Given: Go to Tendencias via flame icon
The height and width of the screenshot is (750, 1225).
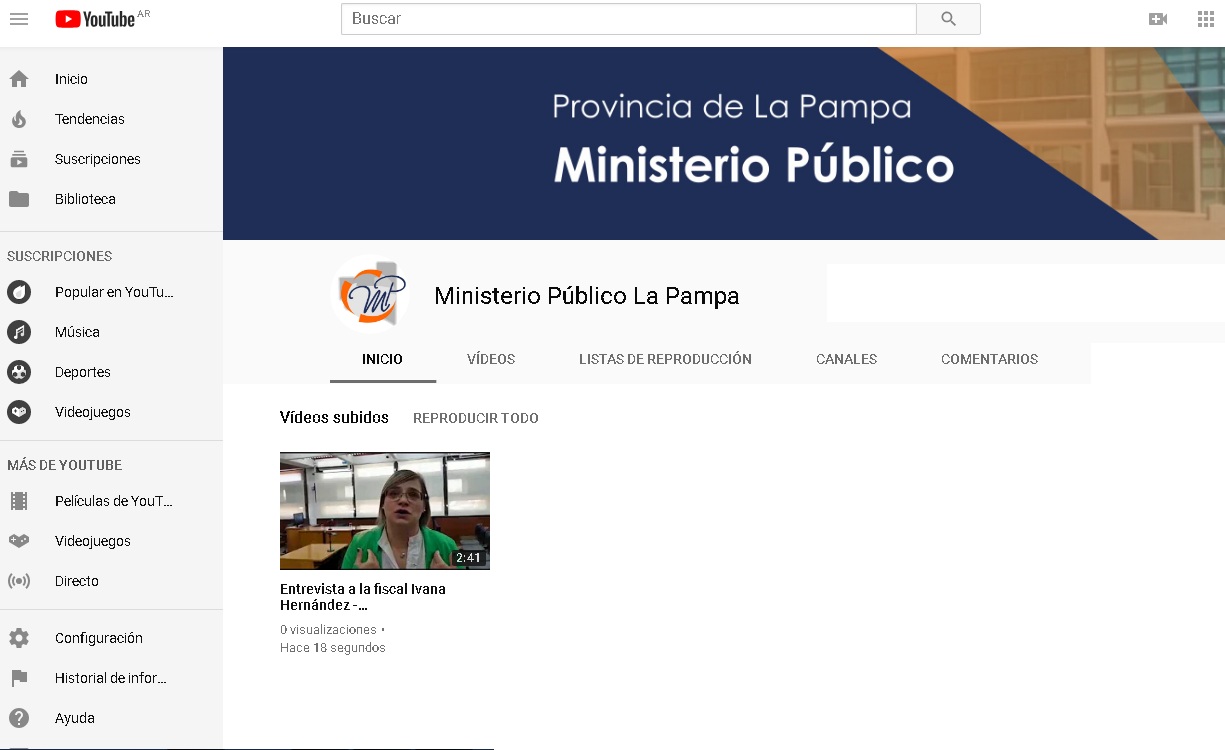Looking at the screenshot, I should (19, 119).
